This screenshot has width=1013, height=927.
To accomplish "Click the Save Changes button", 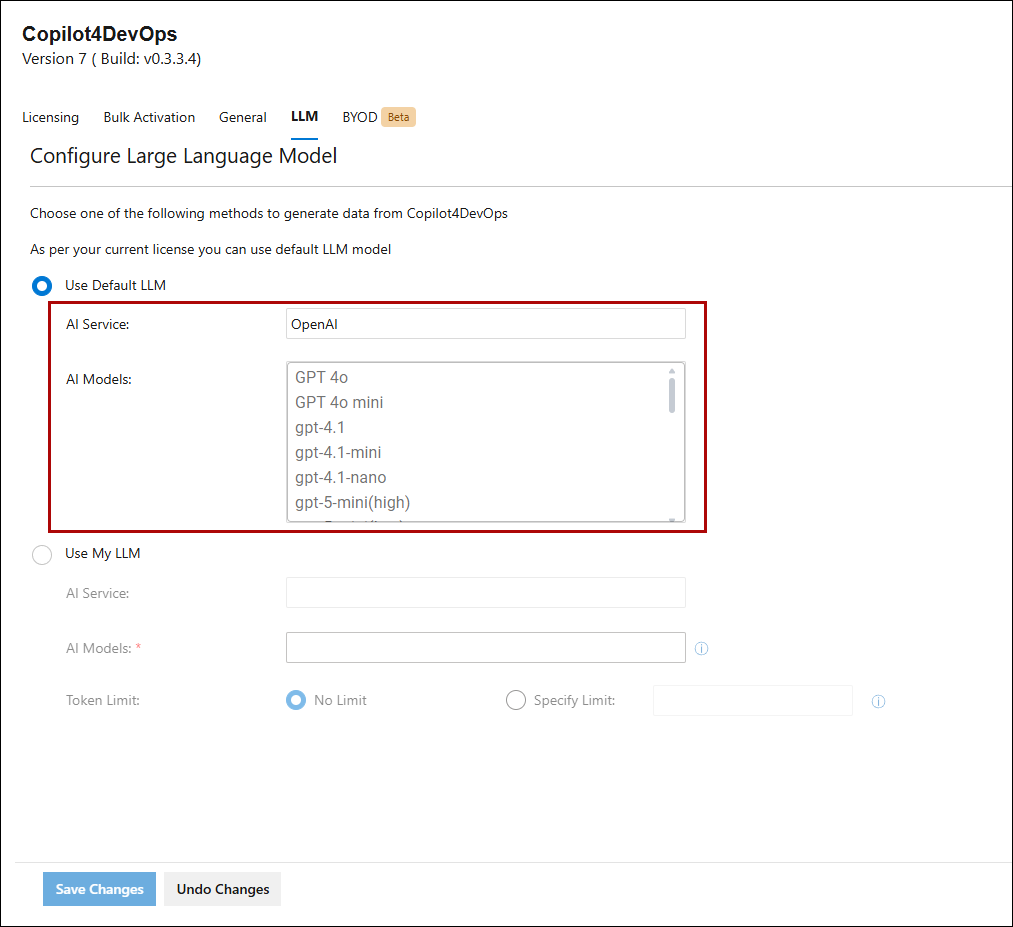I will click(99, 889).
